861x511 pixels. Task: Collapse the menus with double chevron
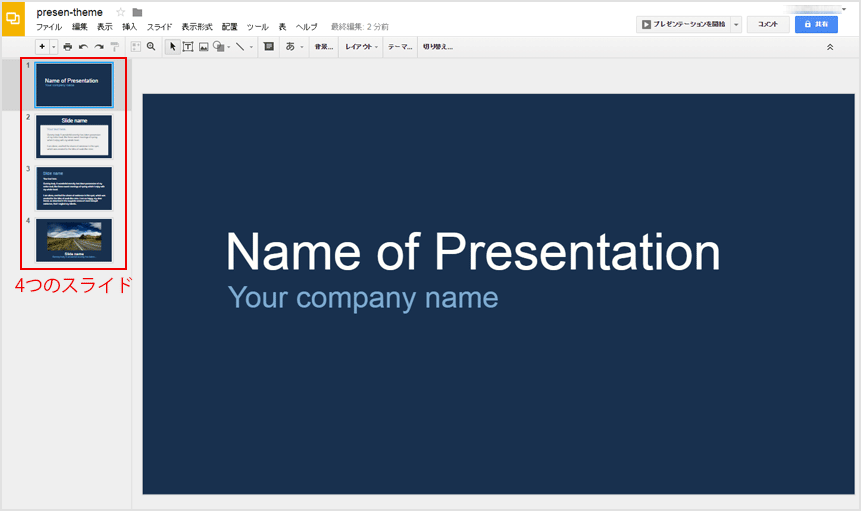[830, 47]
